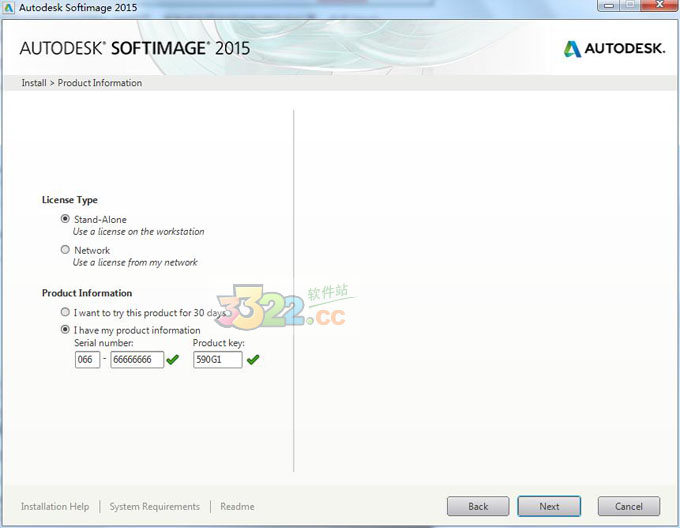
Task: Select I have my product information
Action: coord(65,330)
